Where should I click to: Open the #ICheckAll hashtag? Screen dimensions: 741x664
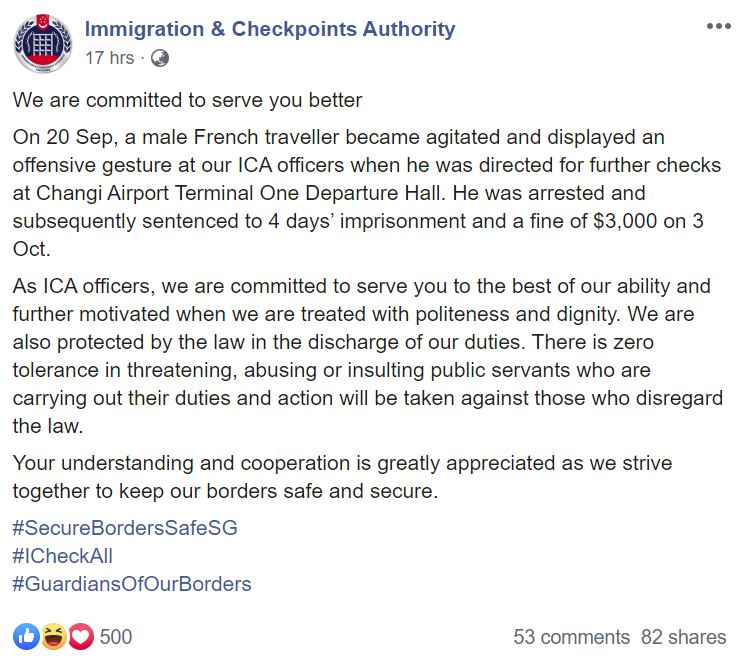[x=63, y=556]
